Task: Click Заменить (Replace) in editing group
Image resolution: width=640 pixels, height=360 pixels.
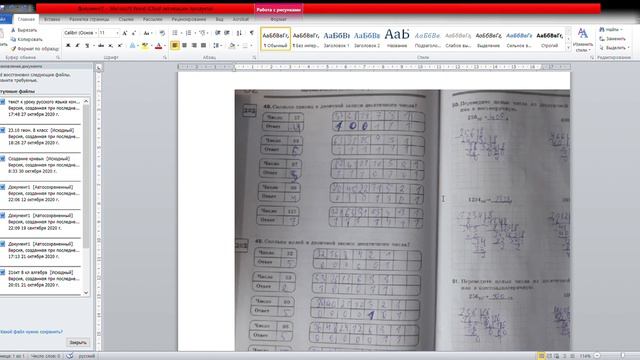Action: [x=613, y=39]
